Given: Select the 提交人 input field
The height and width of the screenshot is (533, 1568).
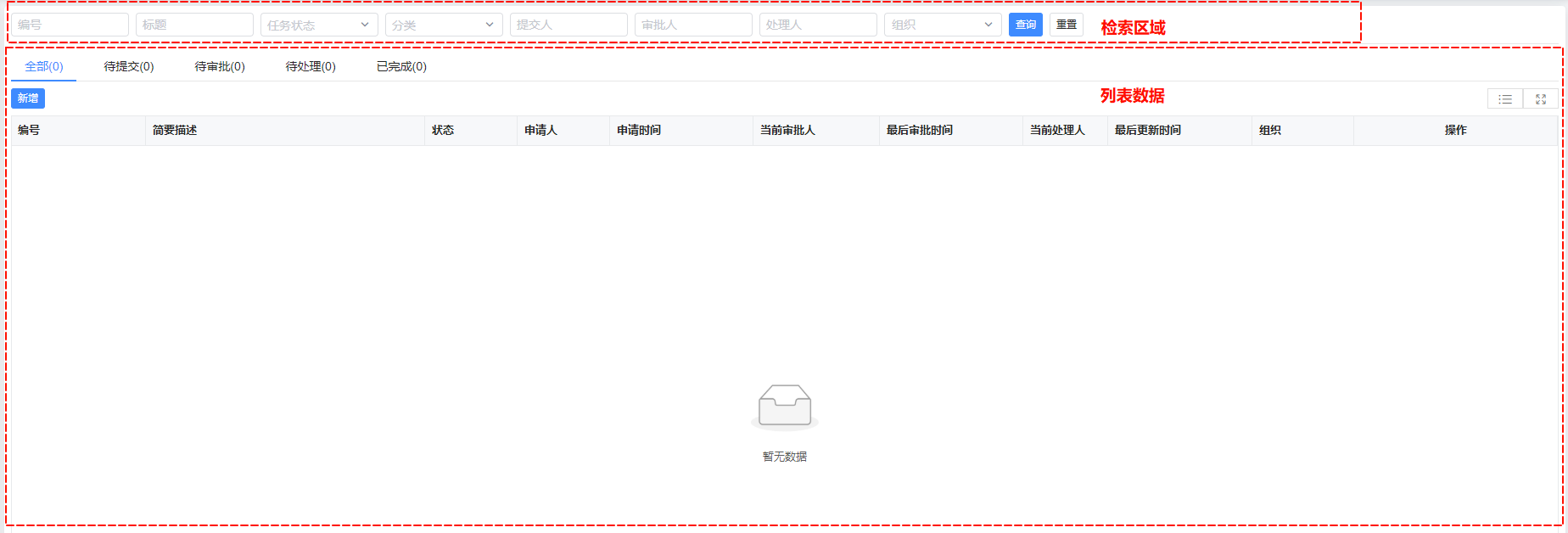Looking at the screenshot, I should click(568, 25).
